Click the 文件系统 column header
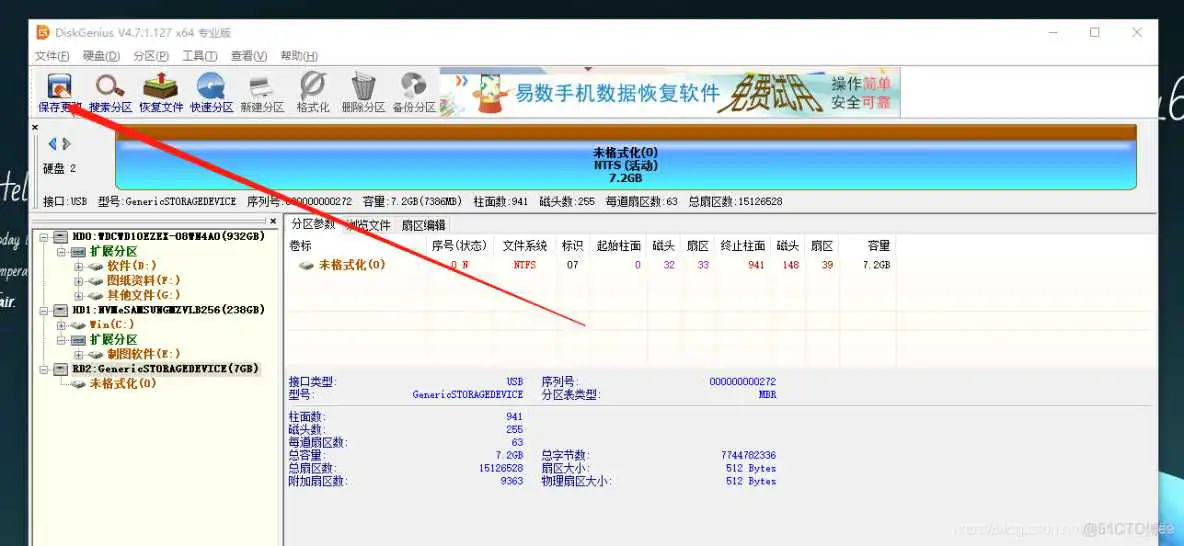The width and height of the screenshot is (1184, 546). [525, 245]
